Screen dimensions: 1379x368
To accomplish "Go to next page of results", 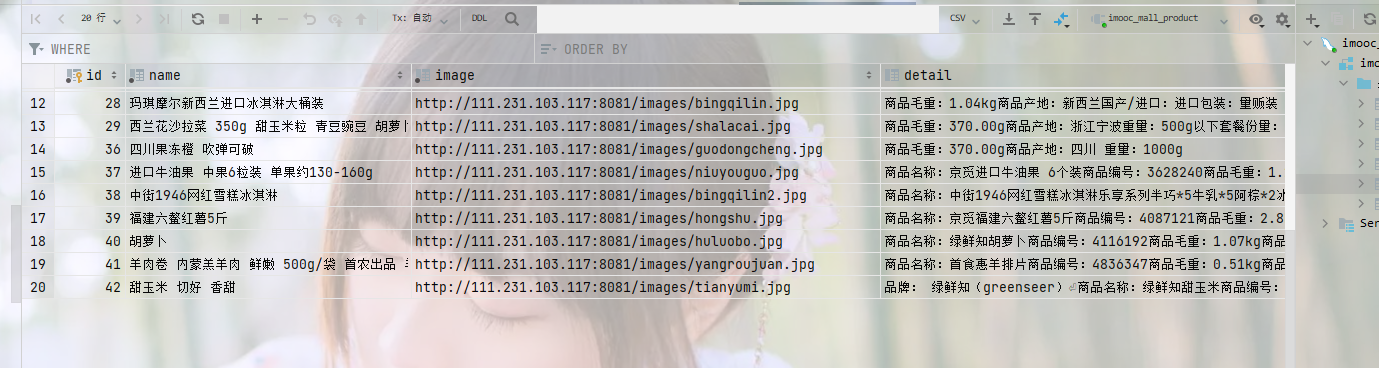I will [138, 19].
